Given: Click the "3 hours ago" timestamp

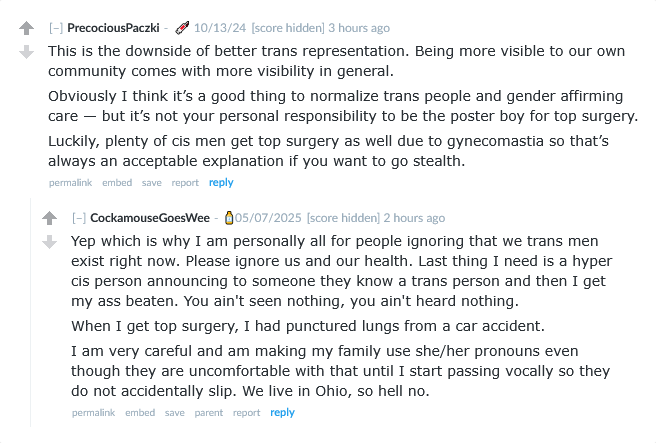Looking at the screenshot, I should (x=358, y=28).
